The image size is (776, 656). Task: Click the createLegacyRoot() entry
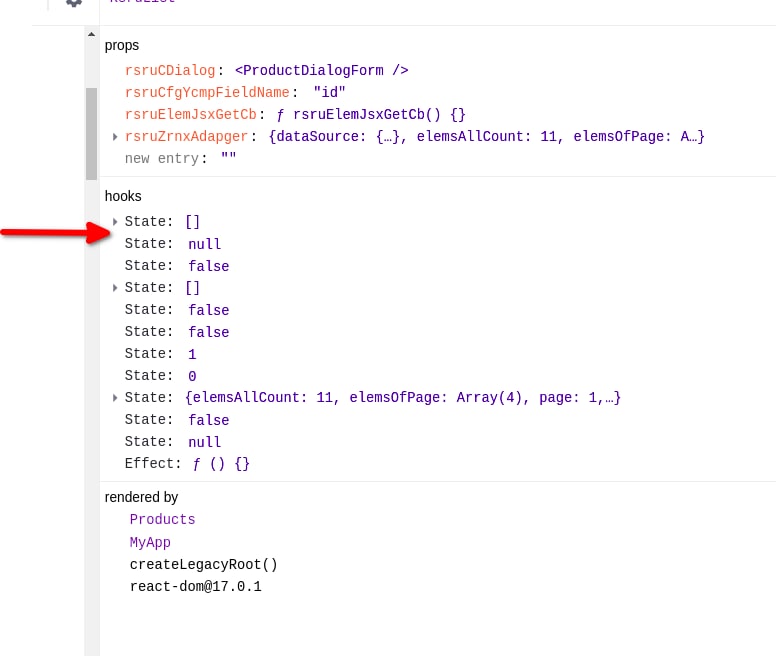coord(203,564)
